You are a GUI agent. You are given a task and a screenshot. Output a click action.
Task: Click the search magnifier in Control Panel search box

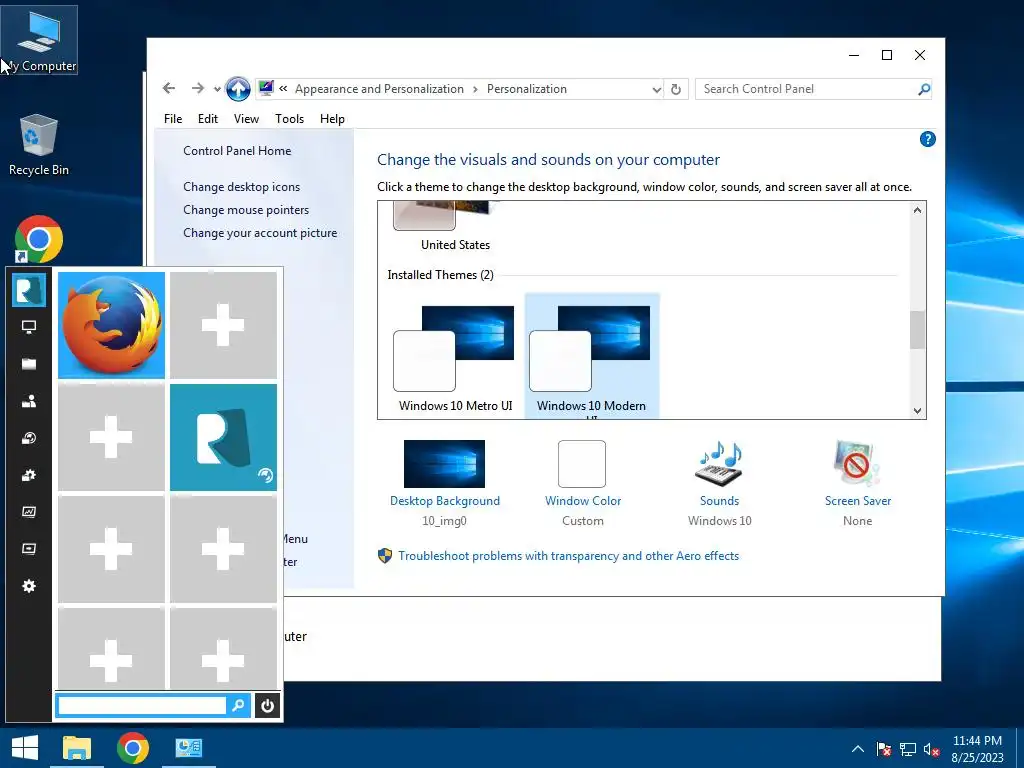[x=923, y=89]
